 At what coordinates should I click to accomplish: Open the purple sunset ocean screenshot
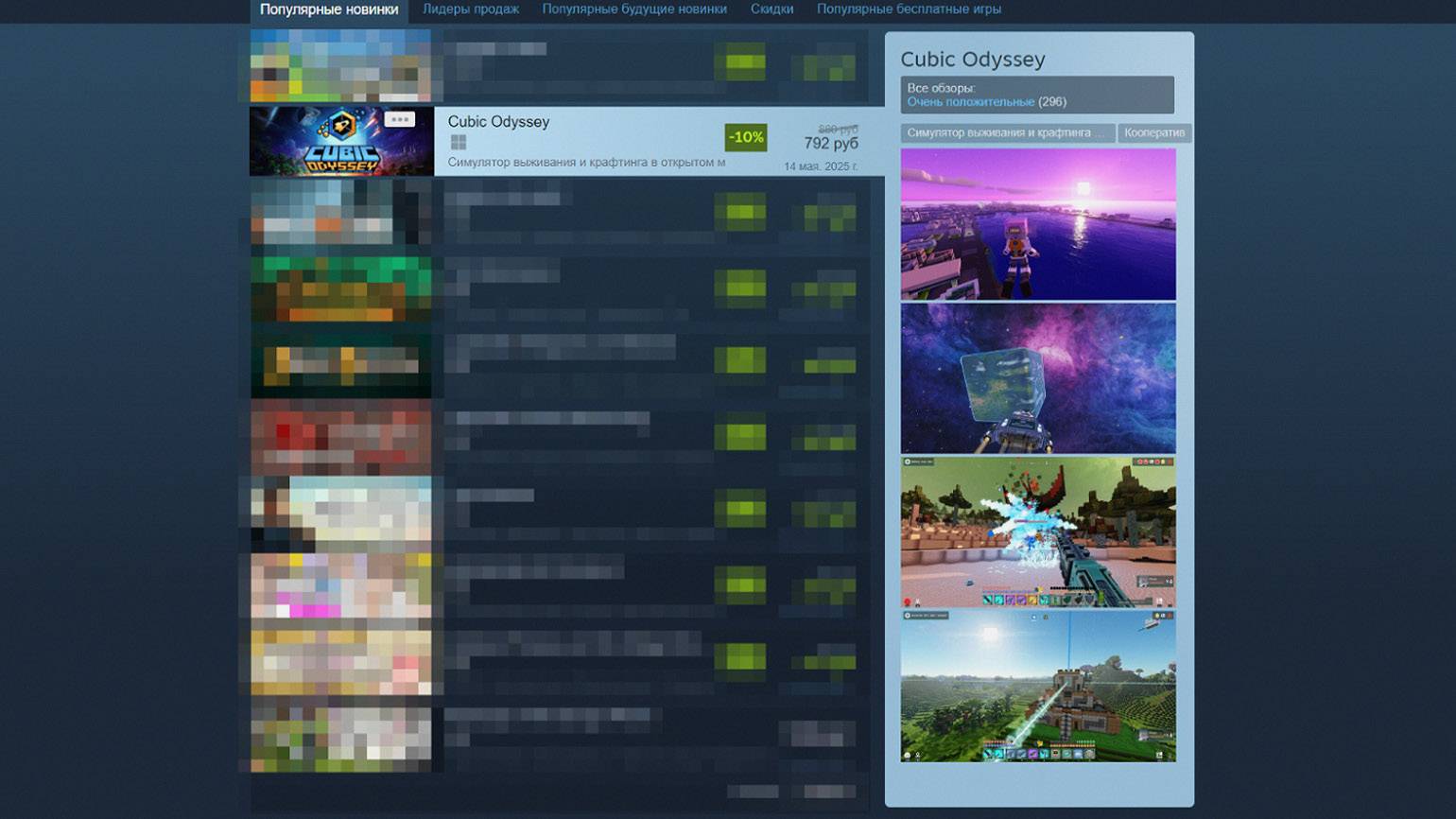(1038, 224)
